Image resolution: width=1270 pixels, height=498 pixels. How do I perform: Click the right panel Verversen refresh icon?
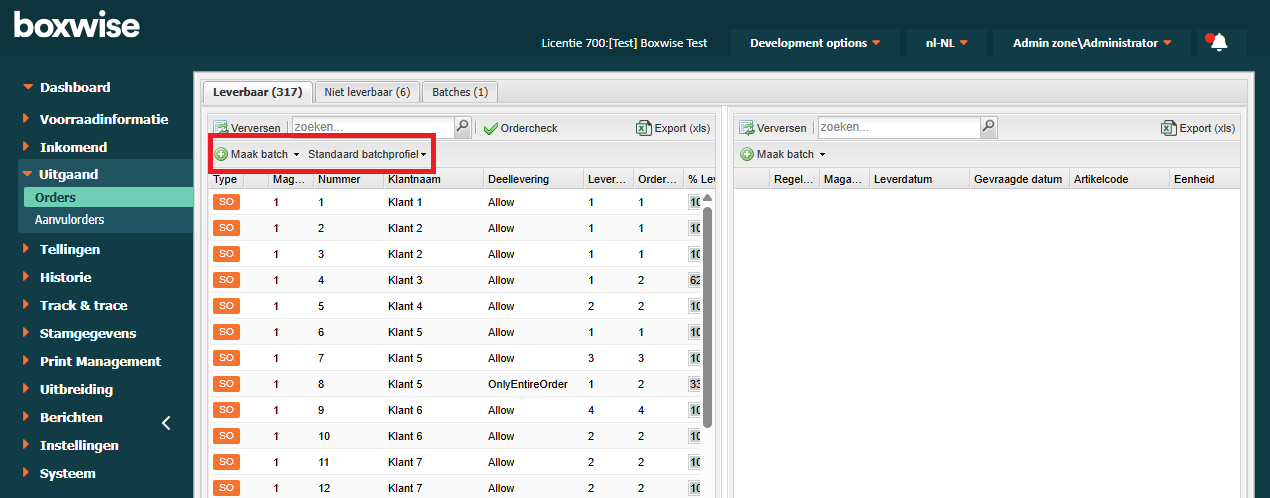coord(747,128)
